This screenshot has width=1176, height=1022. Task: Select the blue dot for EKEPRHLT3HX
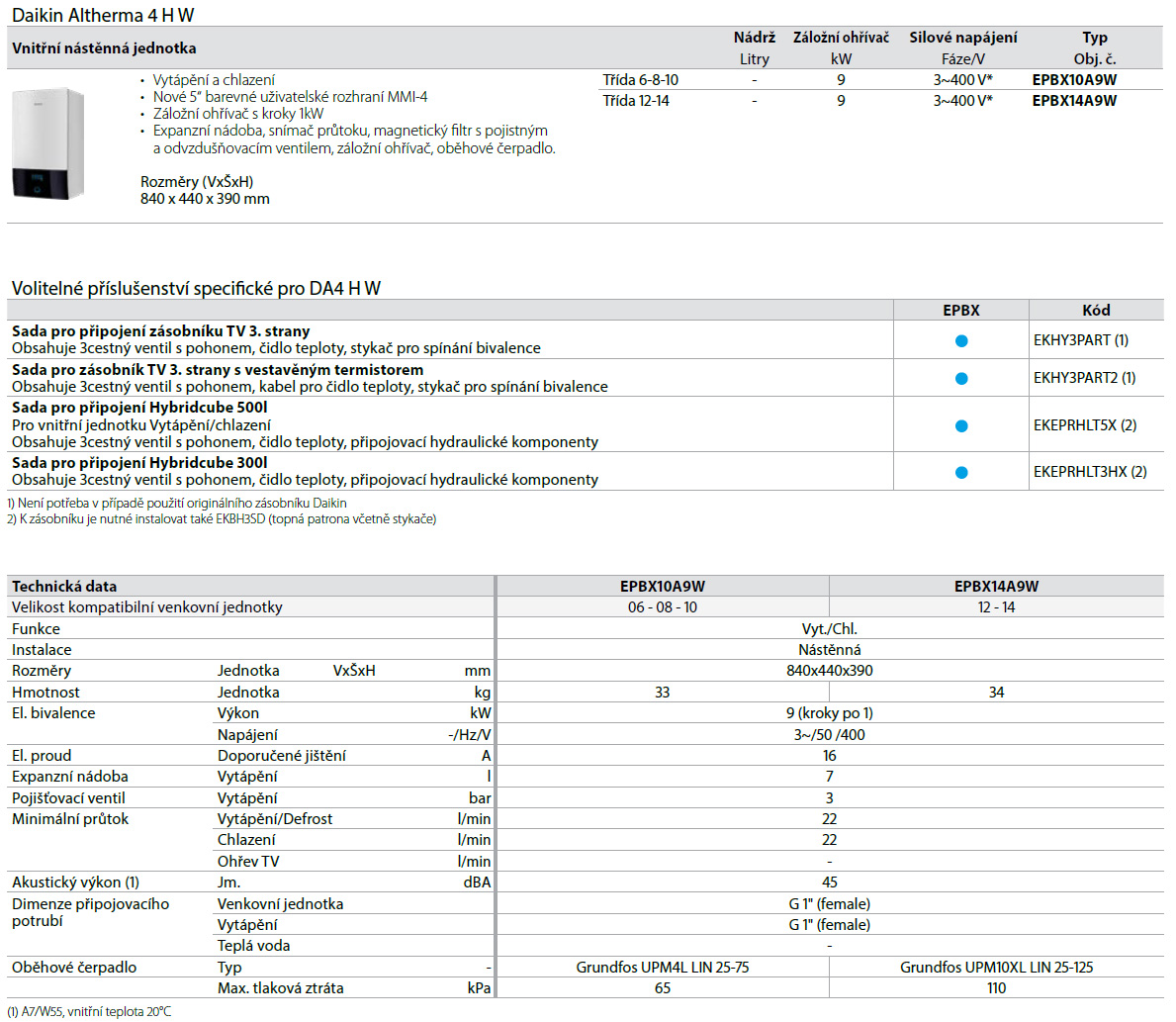point(960,472)
